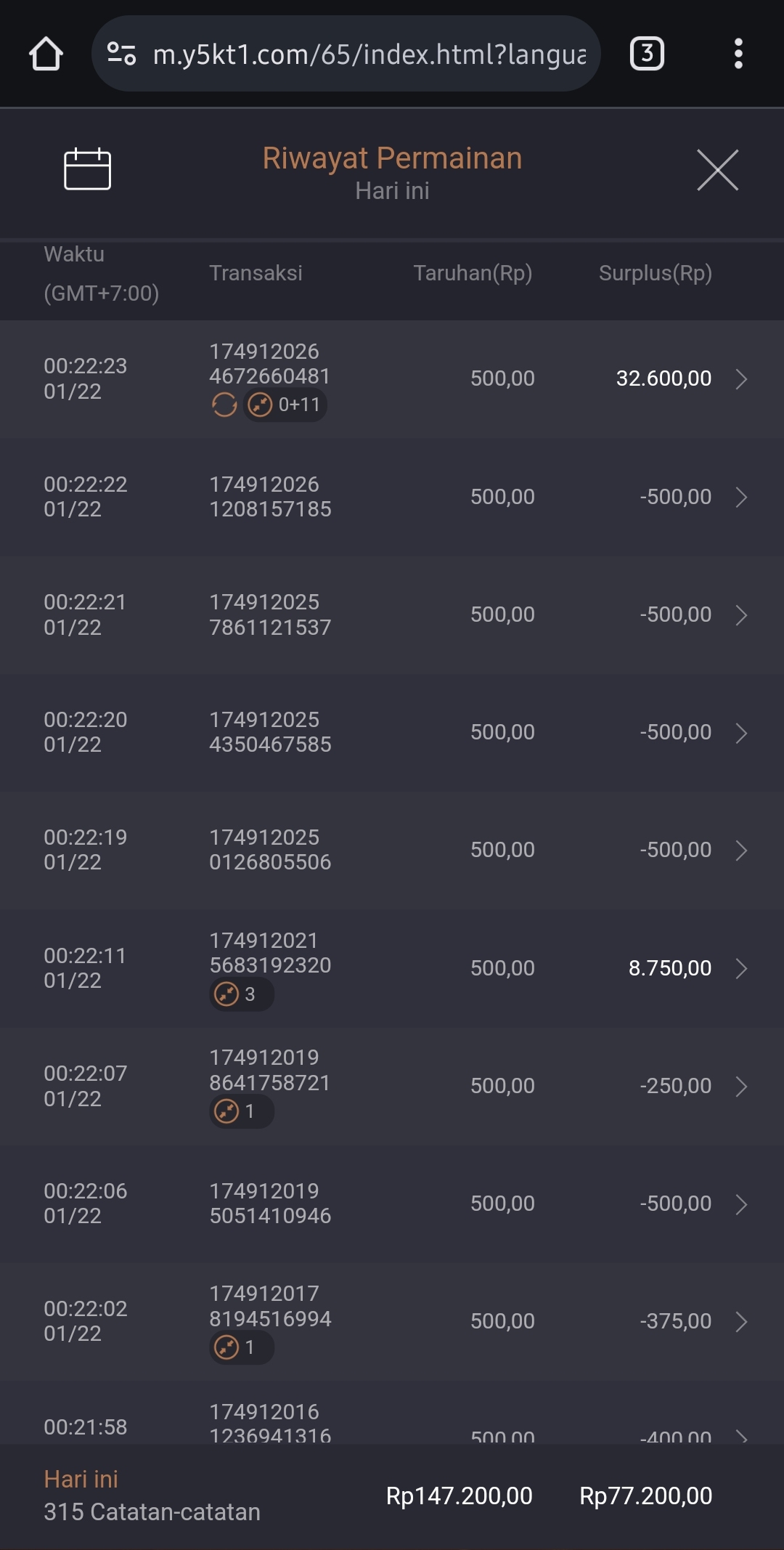Open details for the -375,00 record
Image resolution: width=784 pixels, height=1550 pixels.
(741, 1321)
